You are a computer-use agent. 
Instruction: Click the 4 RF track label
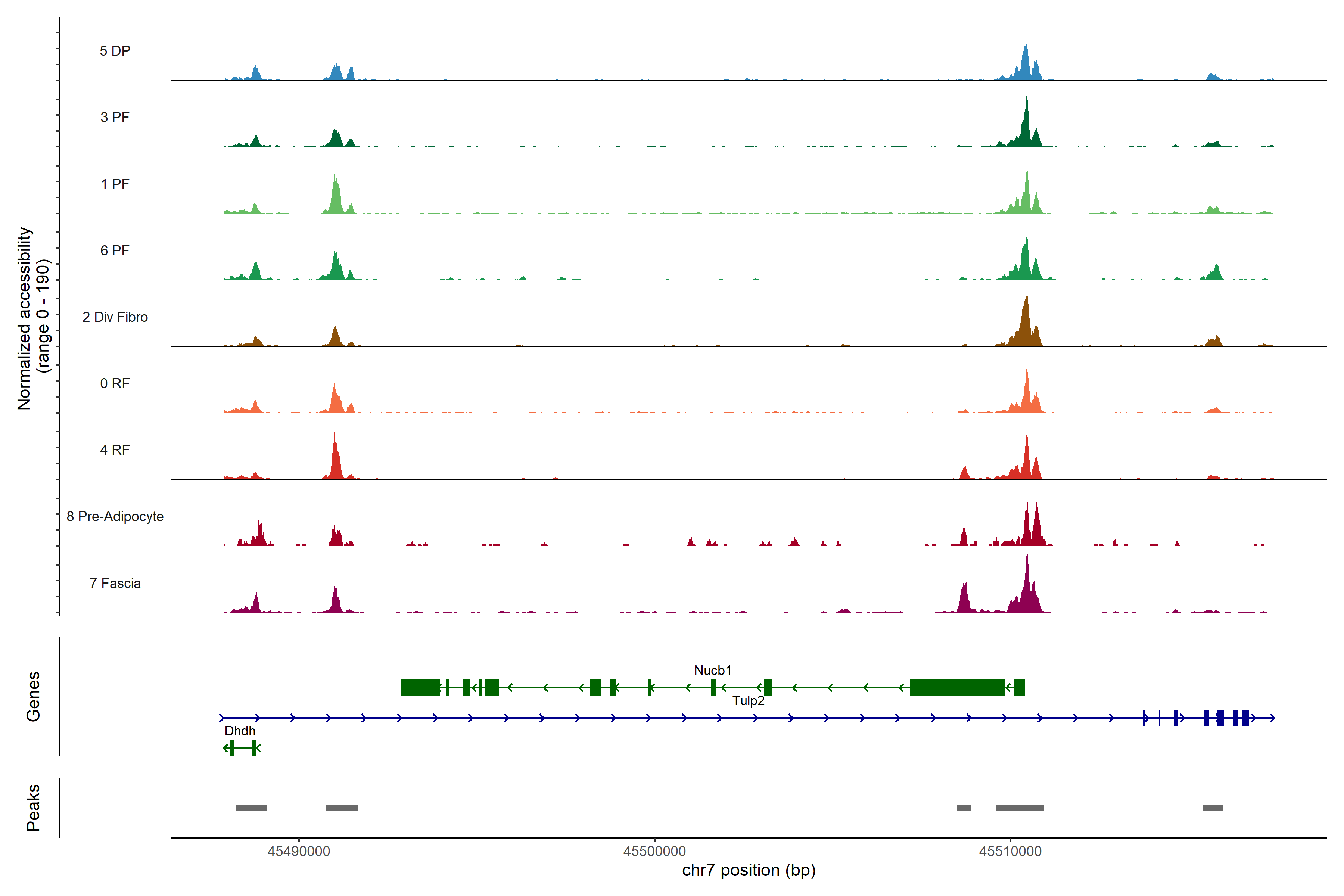click(115, 450)
